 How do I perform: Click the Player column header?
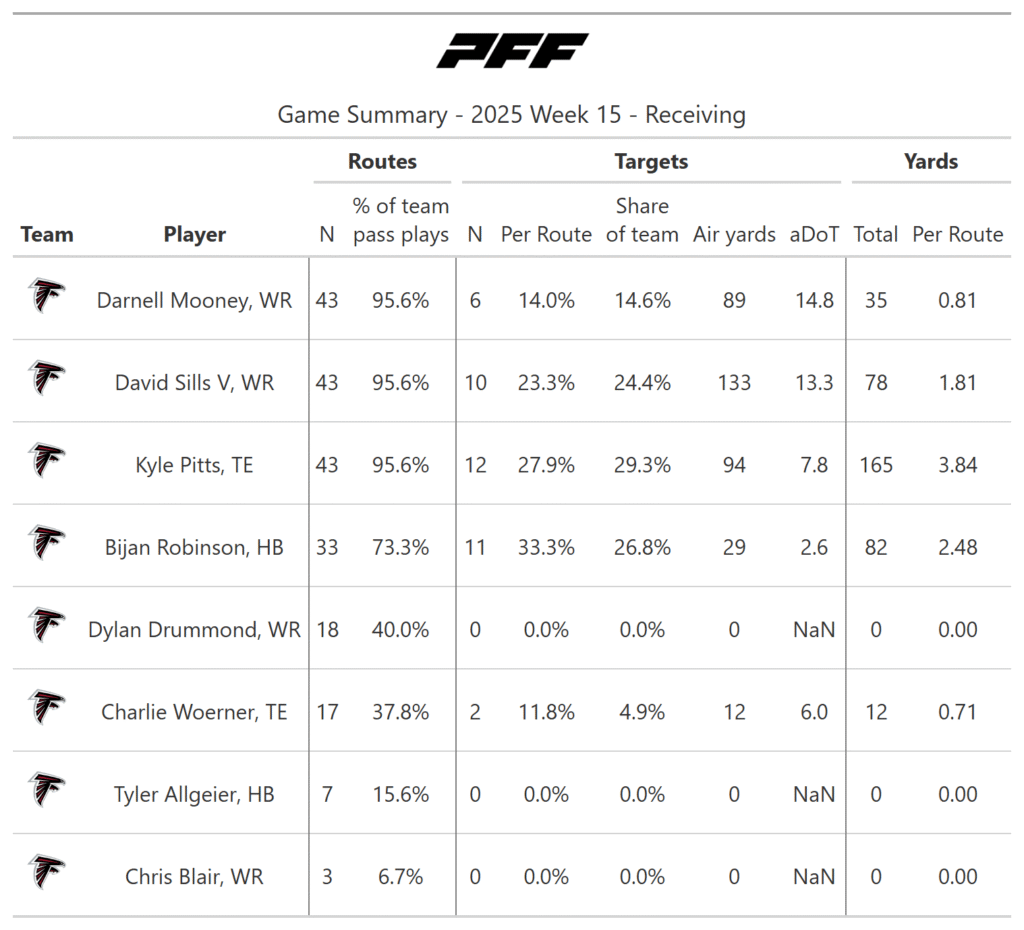click(x=195, y=235)
